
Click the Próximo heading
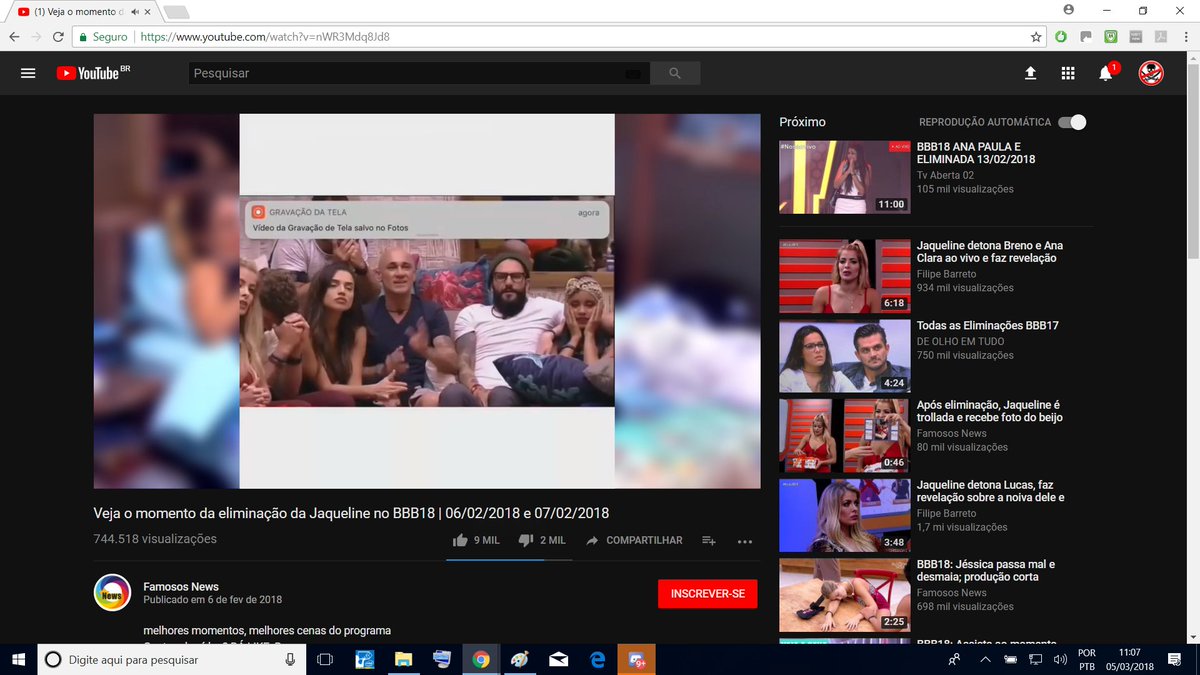803,122
